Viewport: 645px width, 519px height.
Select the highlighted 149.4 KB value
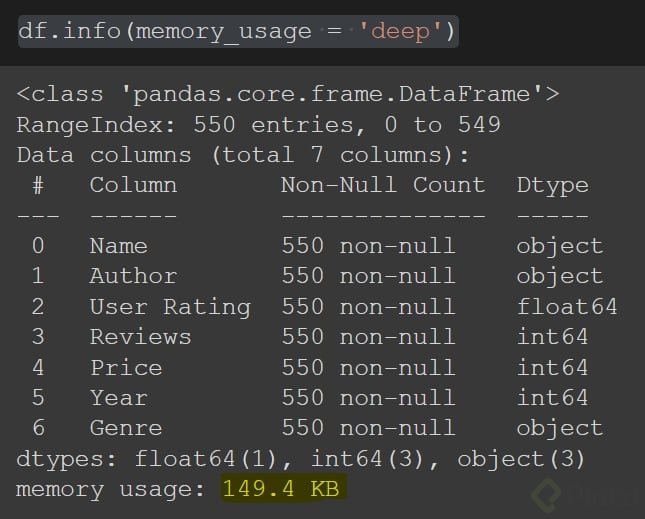tap(284, 489)
